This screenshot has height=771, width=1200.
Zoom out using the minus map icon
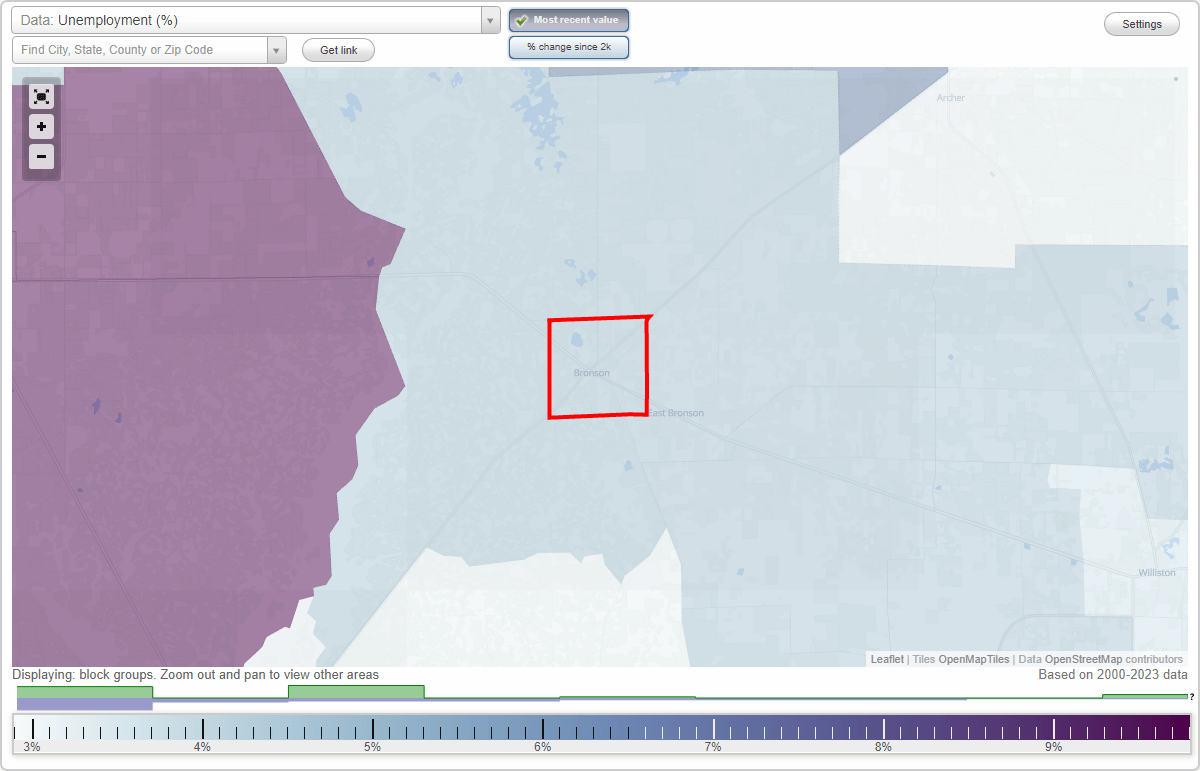(41, 157)
